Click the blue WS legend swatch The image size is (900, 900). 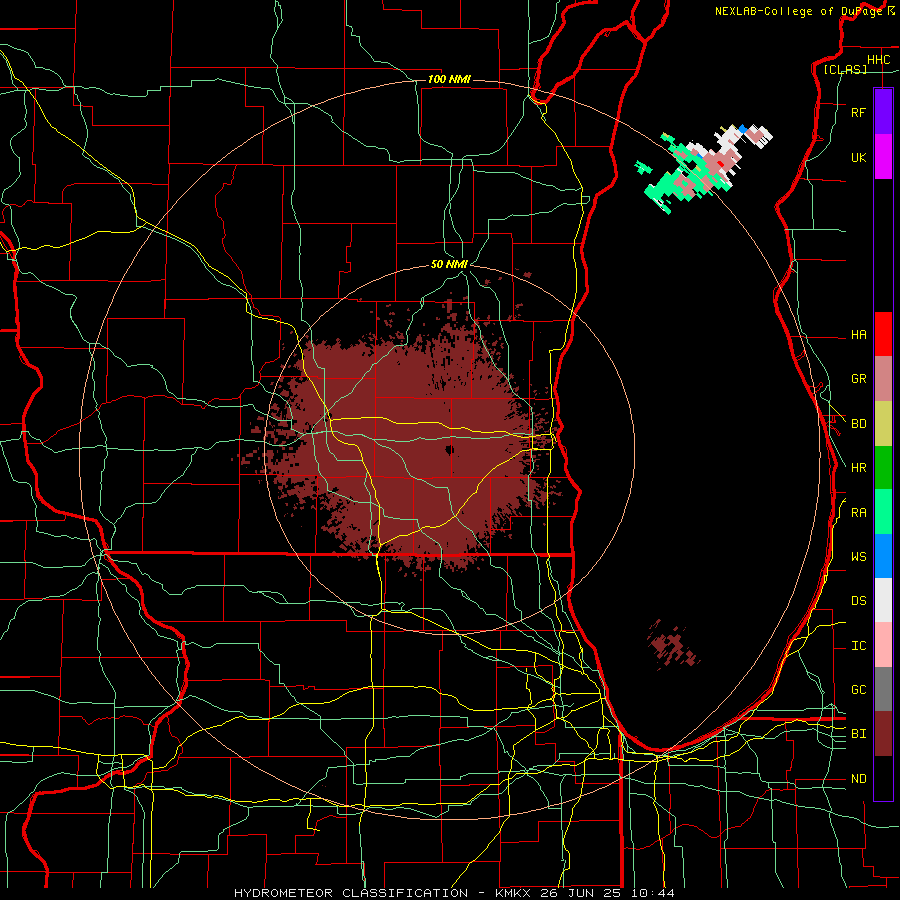click(x=883, y=556)
